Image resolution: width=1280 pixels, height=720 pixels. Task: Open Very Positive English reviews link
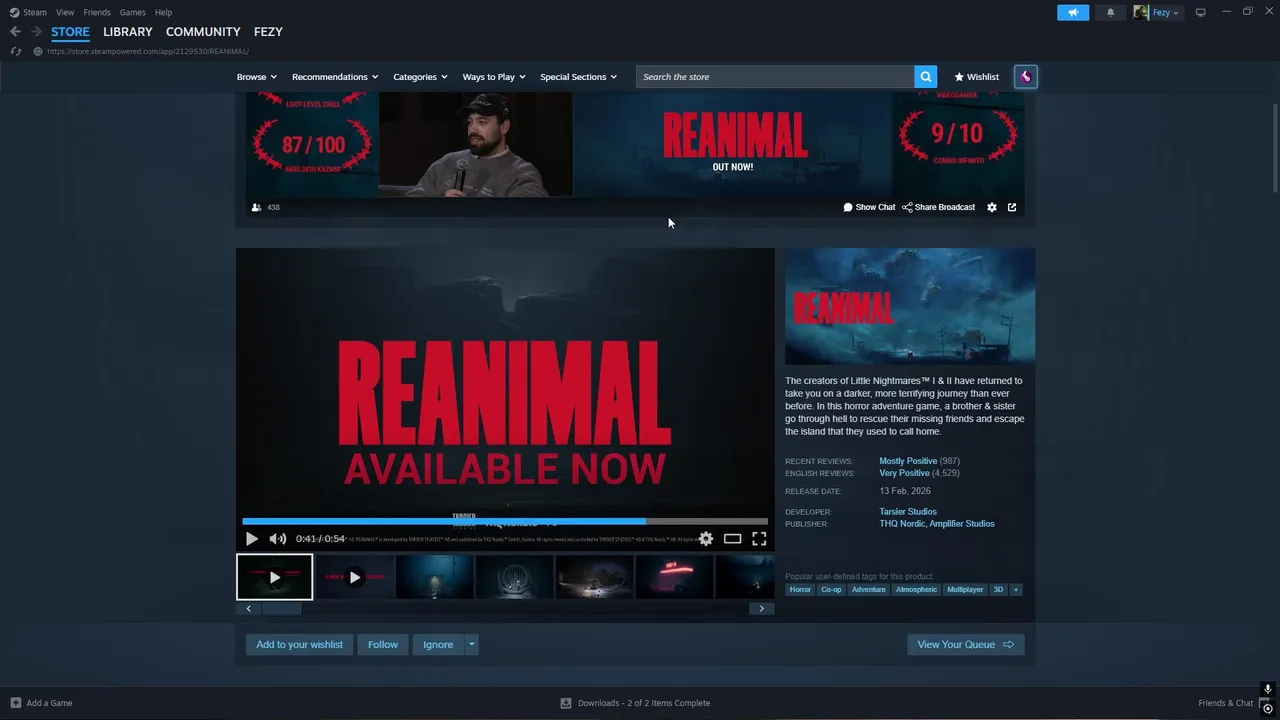904,473
